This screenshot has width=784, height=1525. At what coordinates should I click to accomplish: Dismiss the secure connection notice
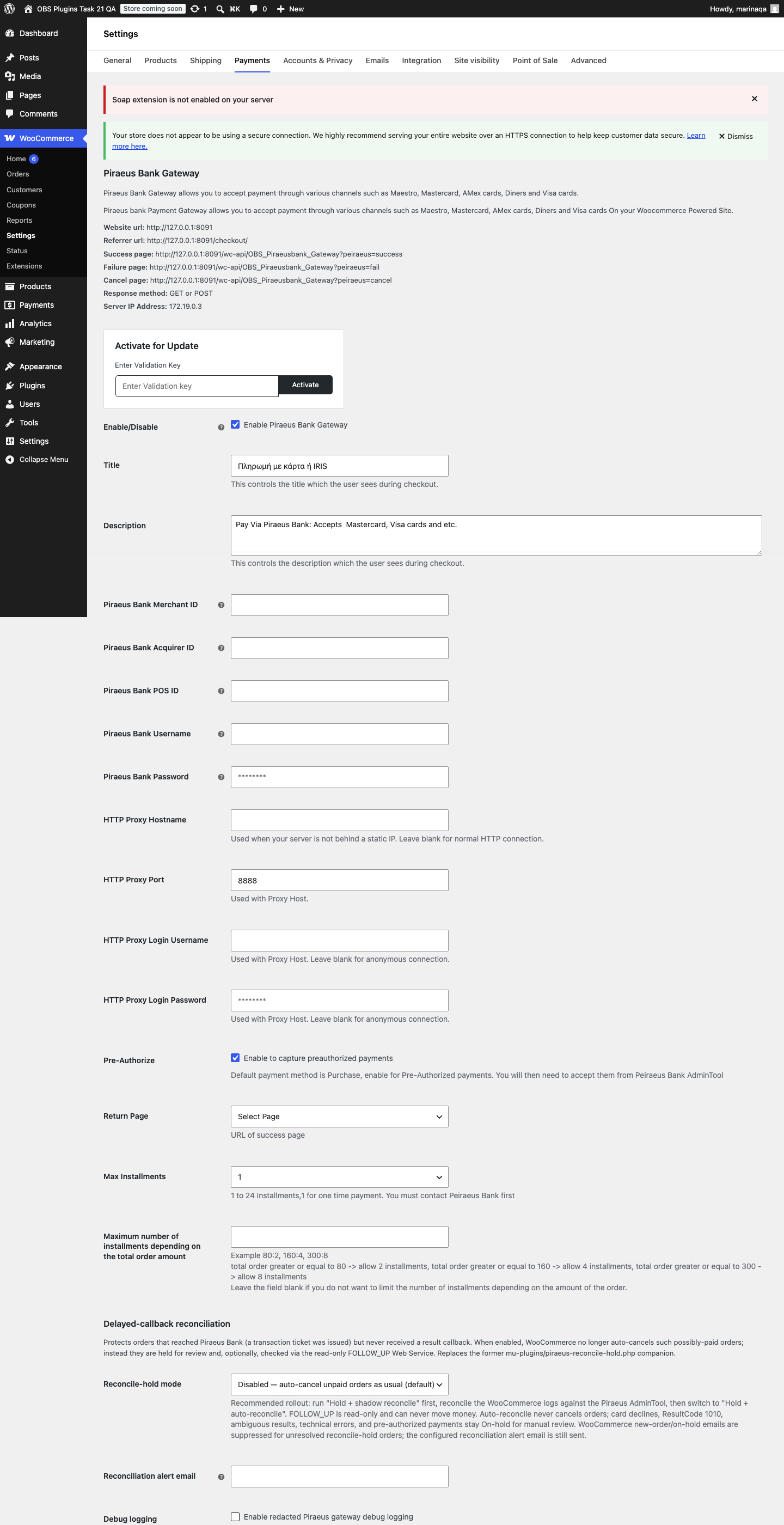click(x=736, y=136)
